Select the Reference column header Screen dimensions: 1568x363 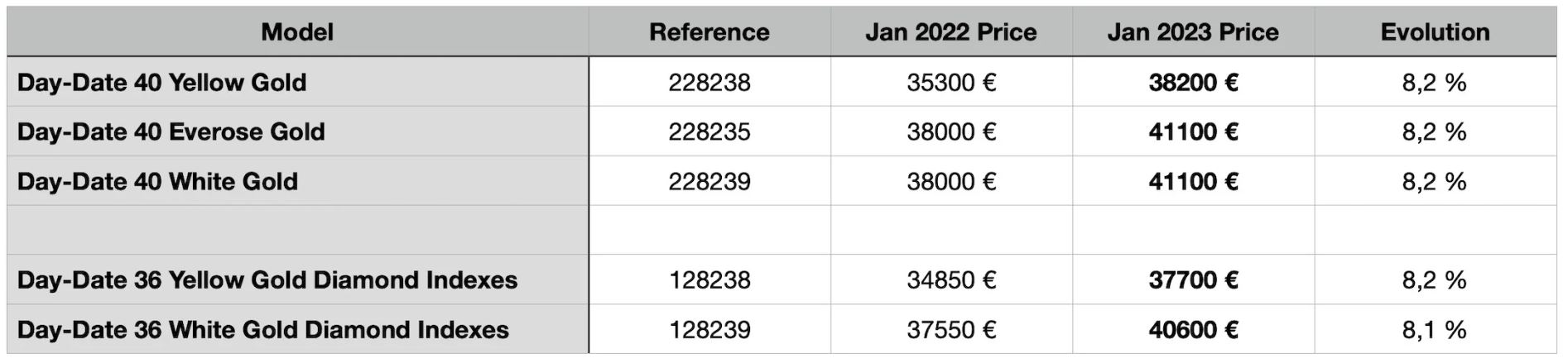click(709, 32)
